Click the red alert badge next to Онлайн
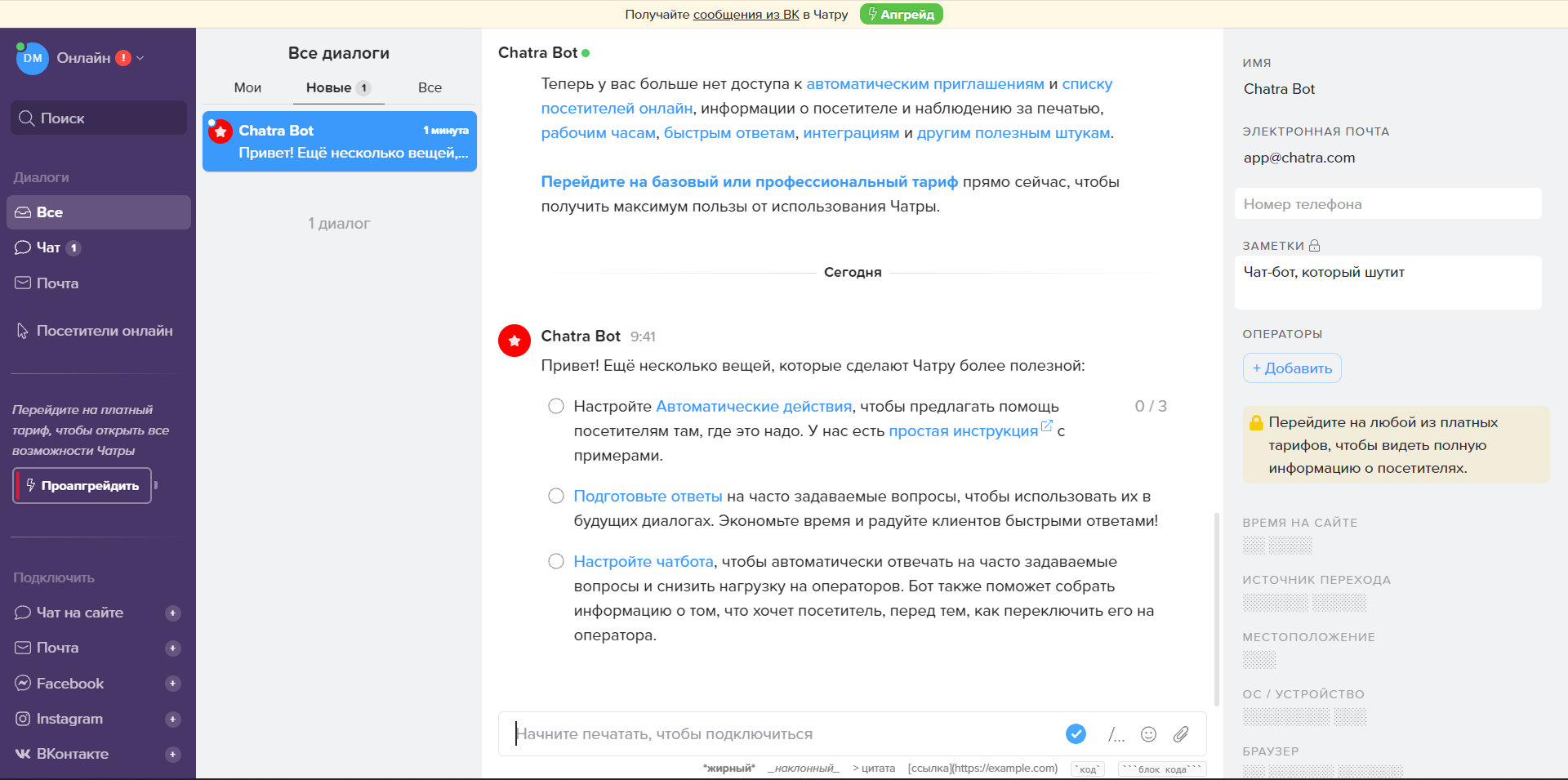The height and width of the screenshot is (780, 1568). click(123, 58)
